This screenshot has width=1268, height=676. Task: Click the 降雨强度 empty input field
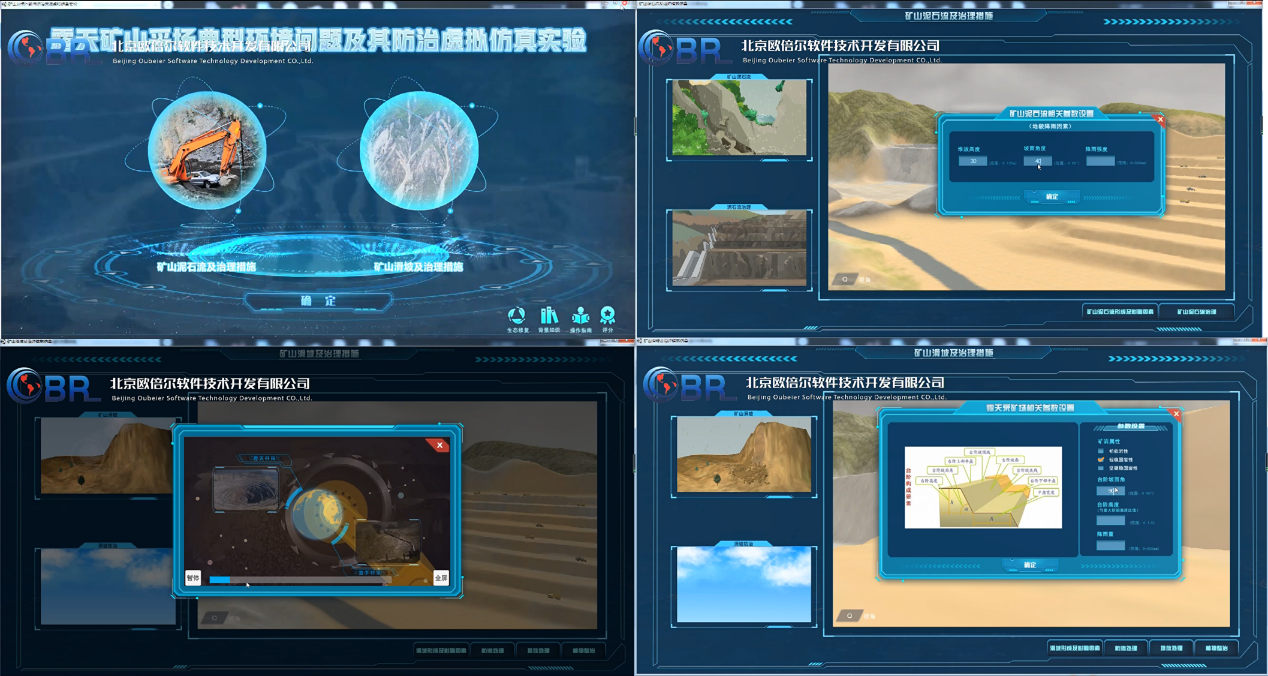coord(1099,161)
